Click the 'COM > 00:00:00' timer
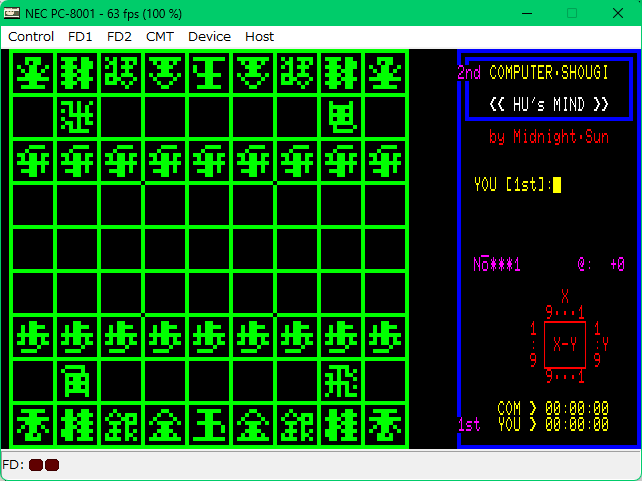 pos(553,409)
